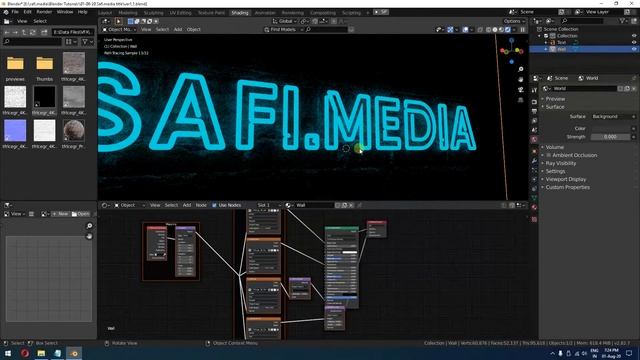Hide the Collection in the outliner

pyautogui.click(x=634, y=36)
